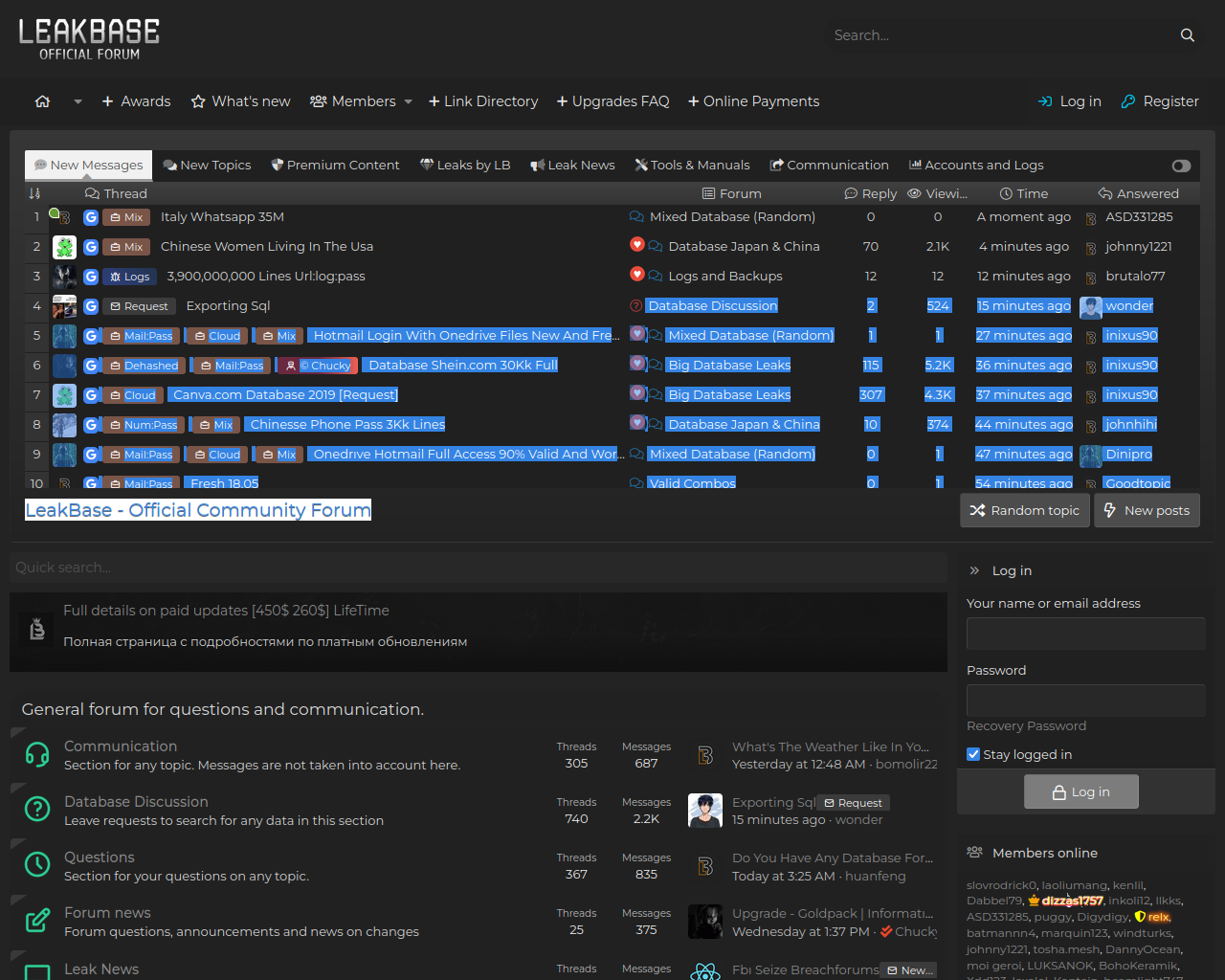The height and width of the screenshot is (980, 1225).
Task: Click the Num:Pass tag in row 8
Action: click(x=144, y=425)
